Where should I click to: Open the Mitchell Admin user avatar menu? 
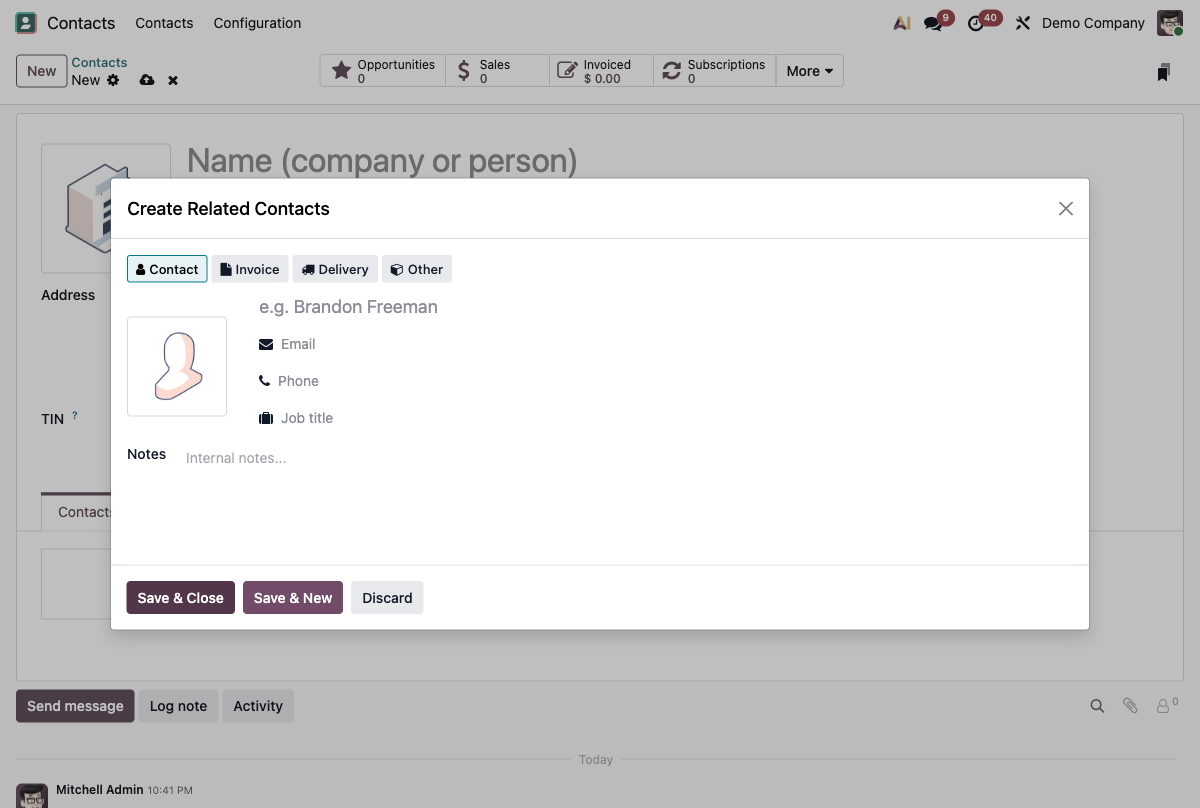(x=1170, y=23)
